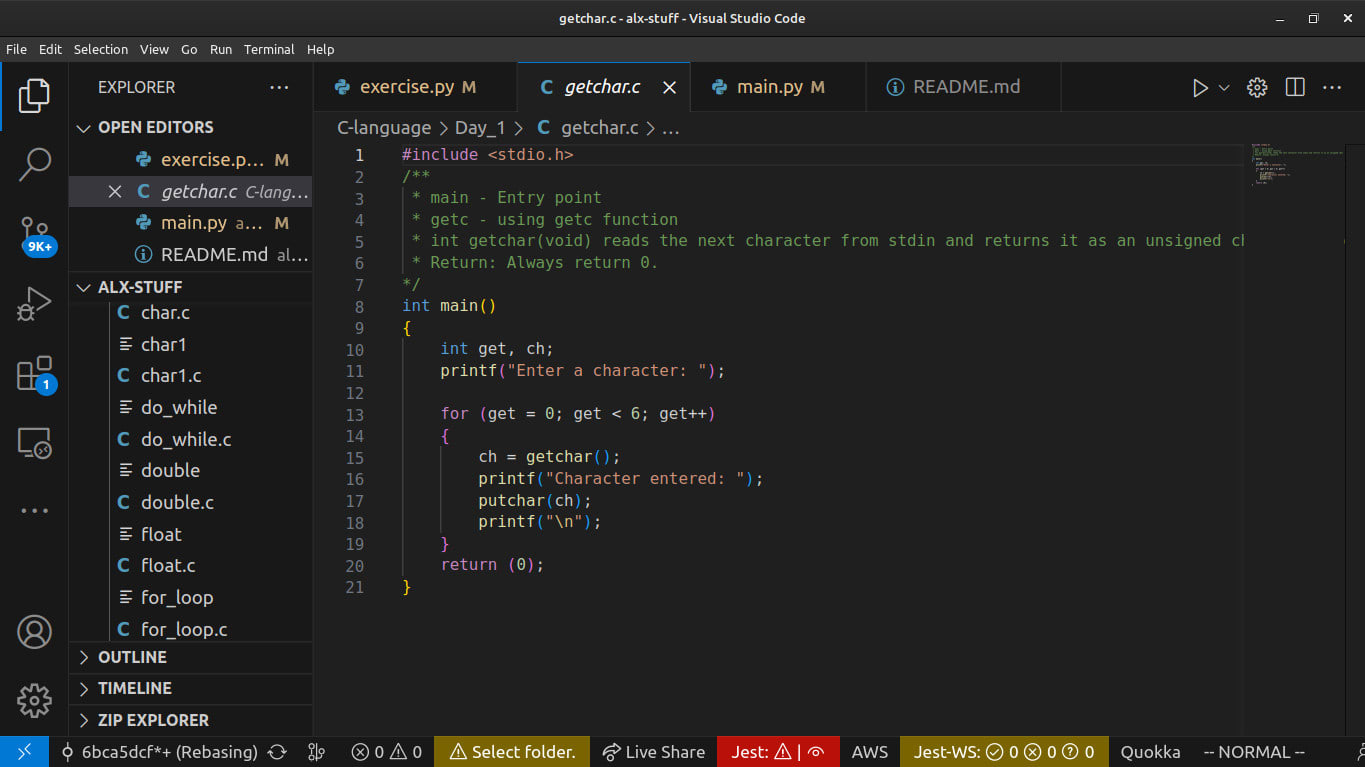The image size is (1365, 767).
Task: Run the C file with play button
Action: pos(1200,88)
